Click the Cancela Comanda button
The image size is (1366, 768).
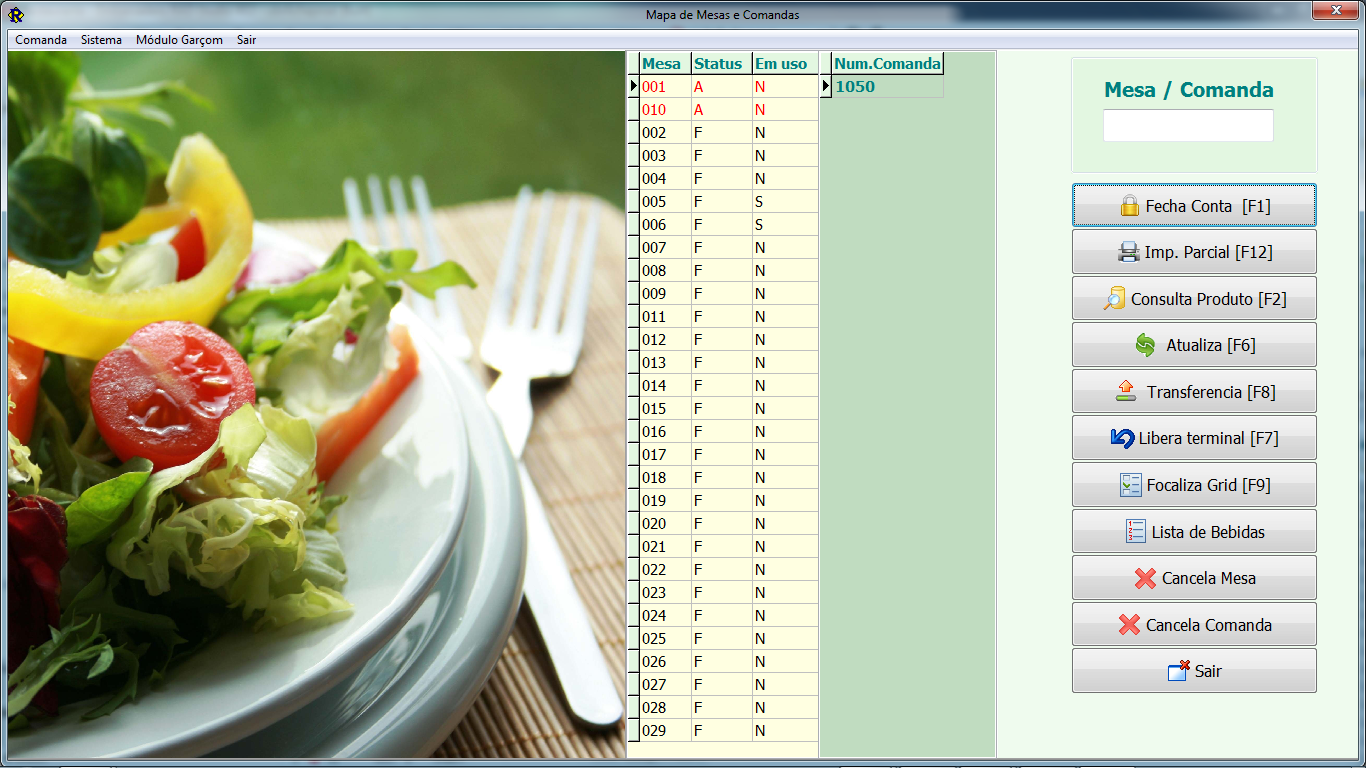[1194, 625]
